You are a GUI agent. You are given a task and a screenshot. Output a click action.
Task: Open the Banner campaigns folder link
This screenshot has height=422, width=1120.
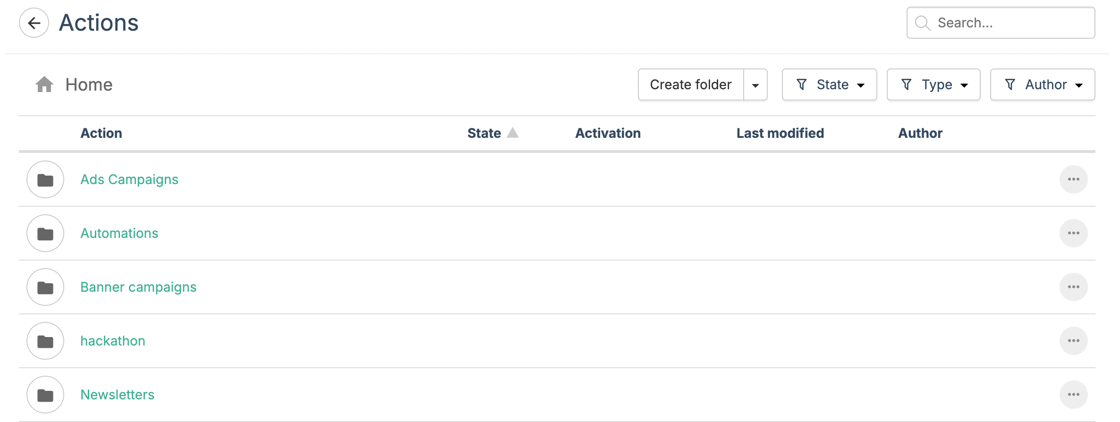[138, 287]
